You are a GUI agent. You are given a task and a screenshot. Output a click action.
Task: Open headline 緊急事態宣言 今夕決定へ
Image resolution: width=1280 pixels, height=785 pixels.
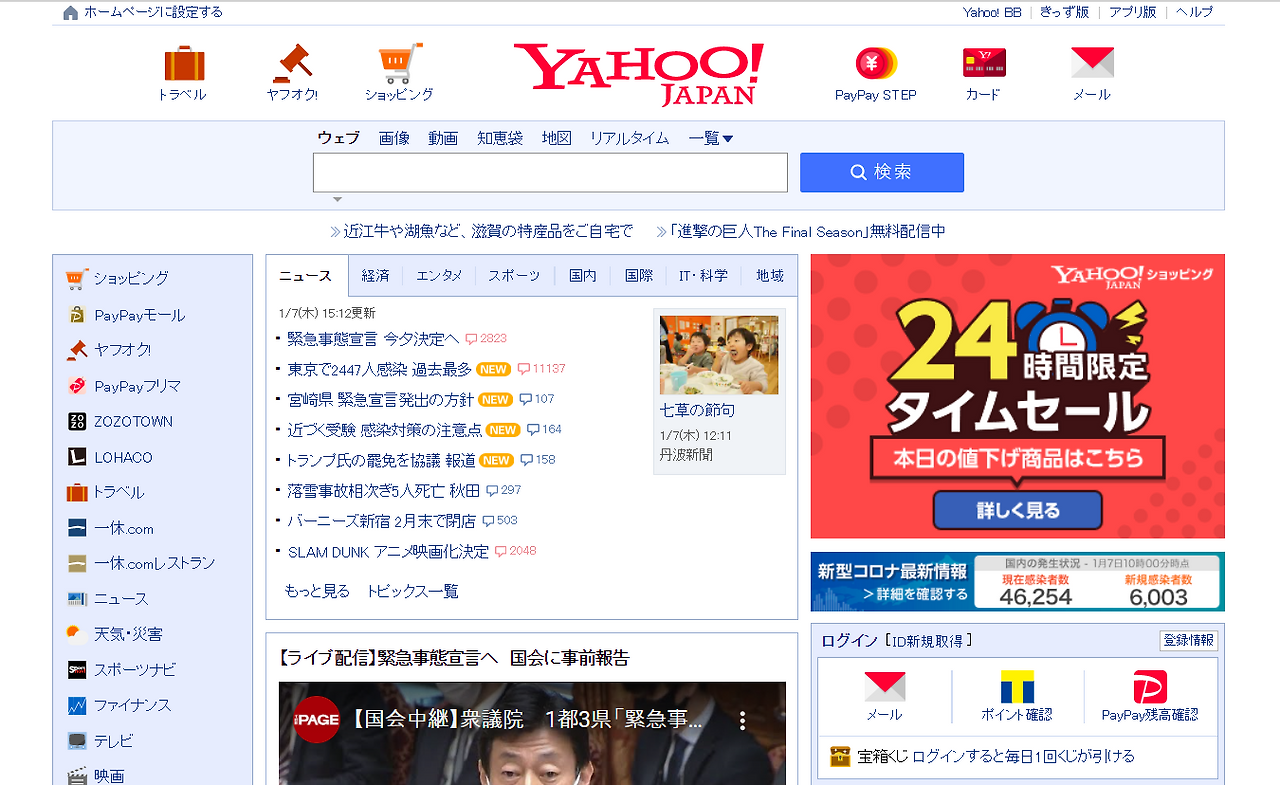pos(373,339)
